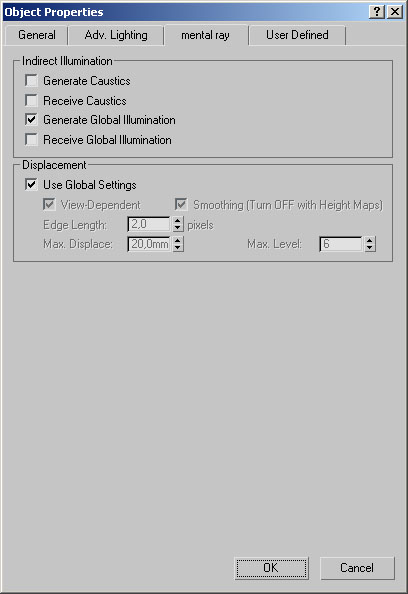Toggle the Smoothing checkbox

pos(181,205)
